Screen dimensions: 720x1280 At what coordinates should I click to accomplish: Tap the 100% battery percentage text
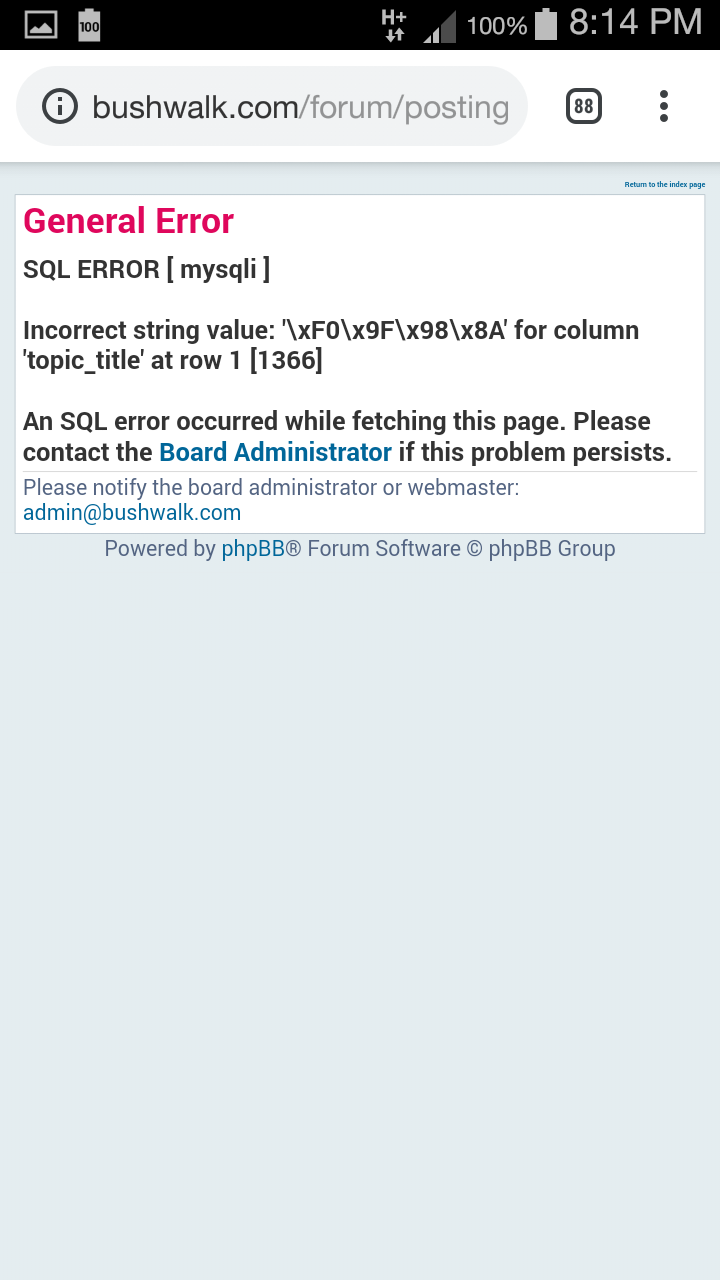tap(497, 26)
